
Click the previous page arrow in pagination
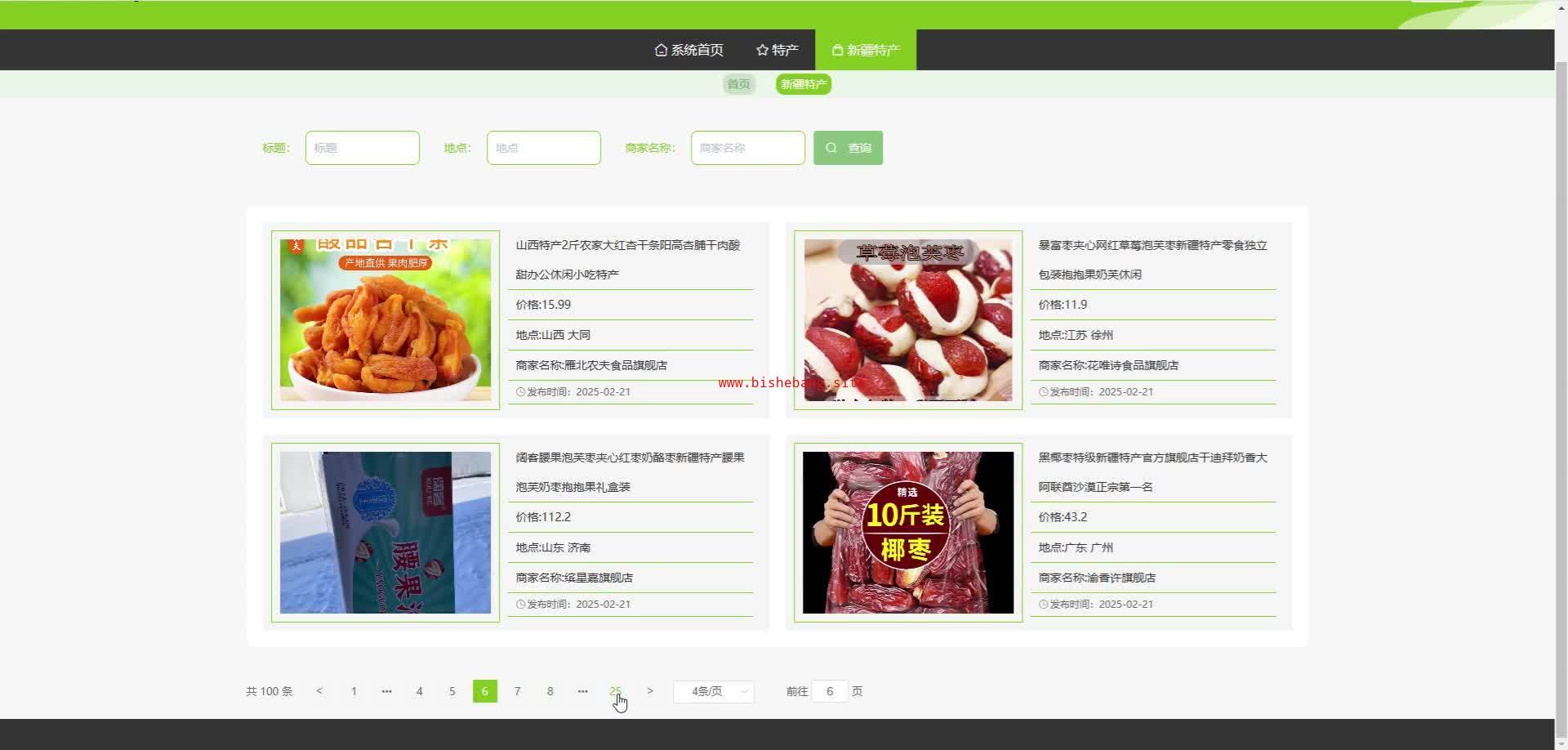coord(319,691)
